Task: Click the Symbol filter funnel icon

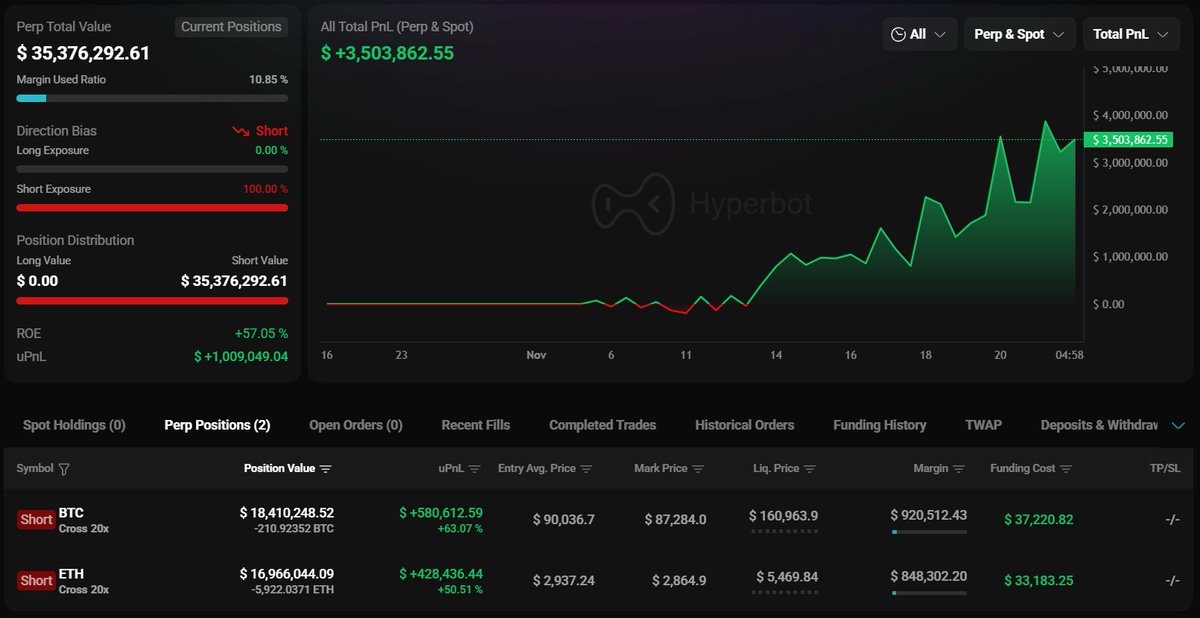Action: 65,469
